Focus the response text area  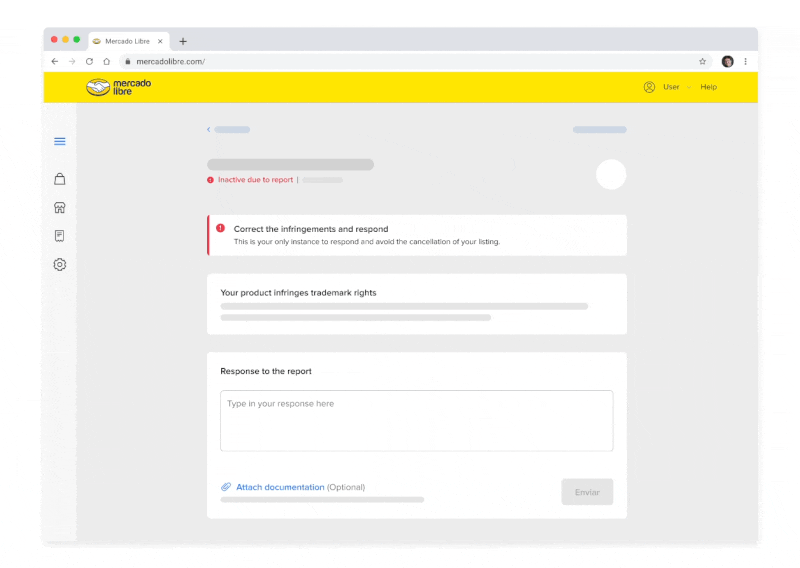point(416,420)
